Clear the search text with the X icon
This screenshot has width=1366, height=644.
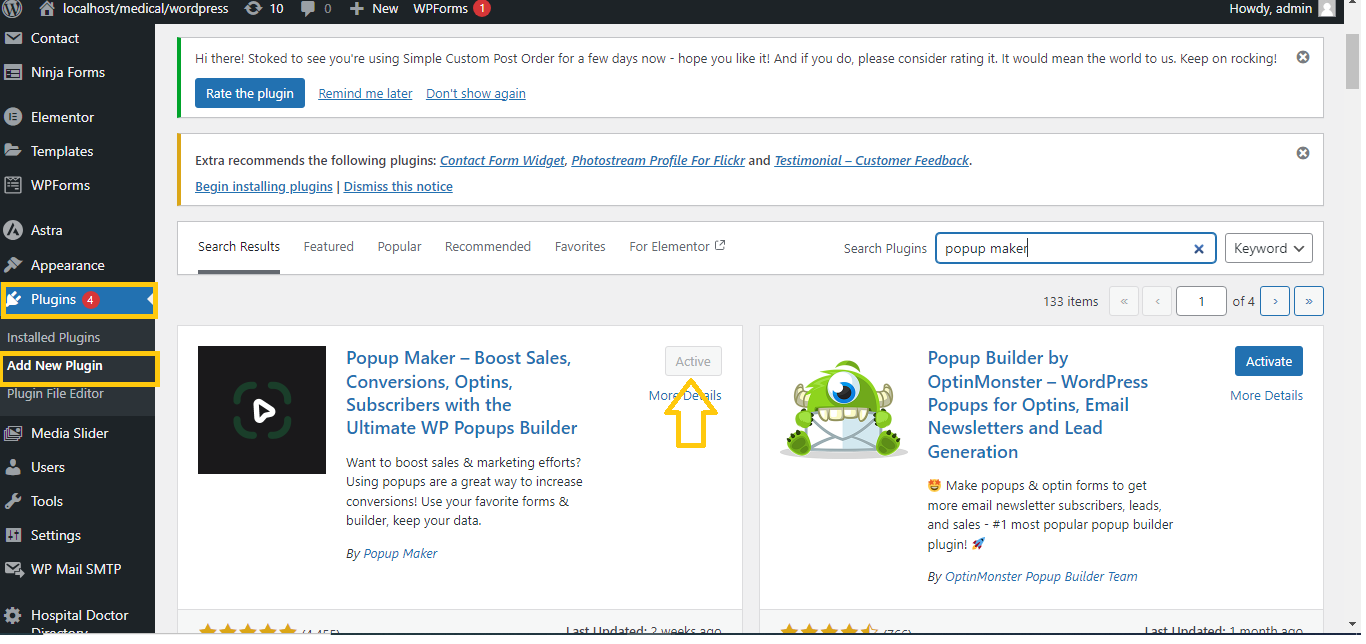point(1199,249)
